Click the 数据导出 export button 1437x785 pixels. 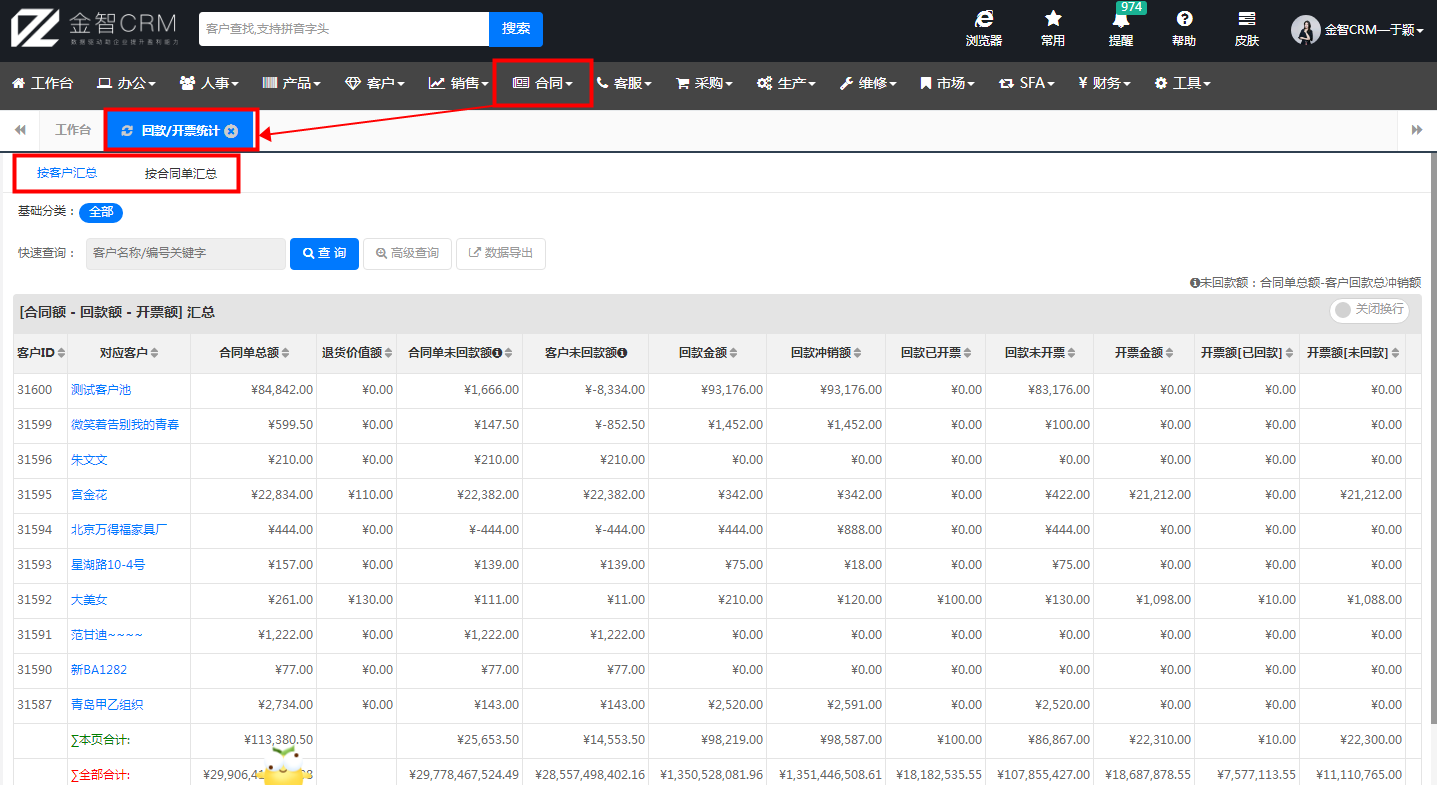click(x=500, y=254)
